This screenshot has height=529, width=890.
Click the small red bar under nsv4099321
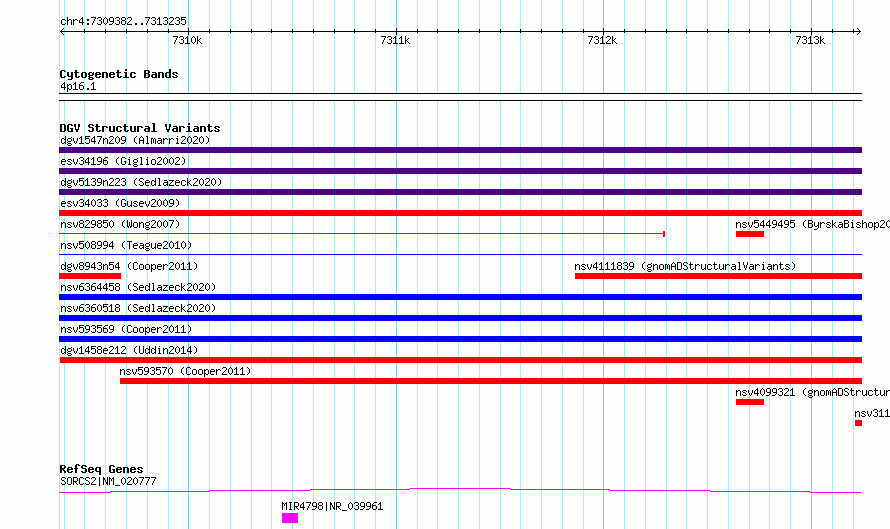(750, 402)
